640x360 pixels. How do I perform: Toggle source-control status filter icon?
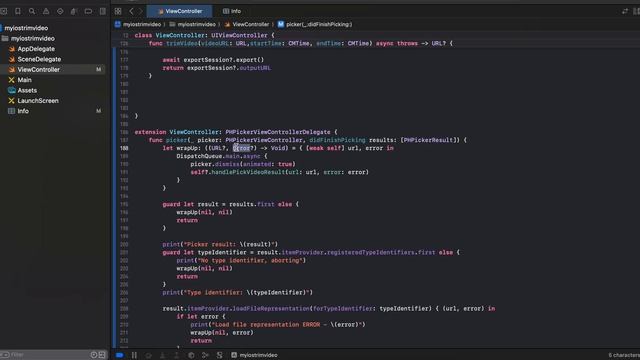click(x=102, y=355)
